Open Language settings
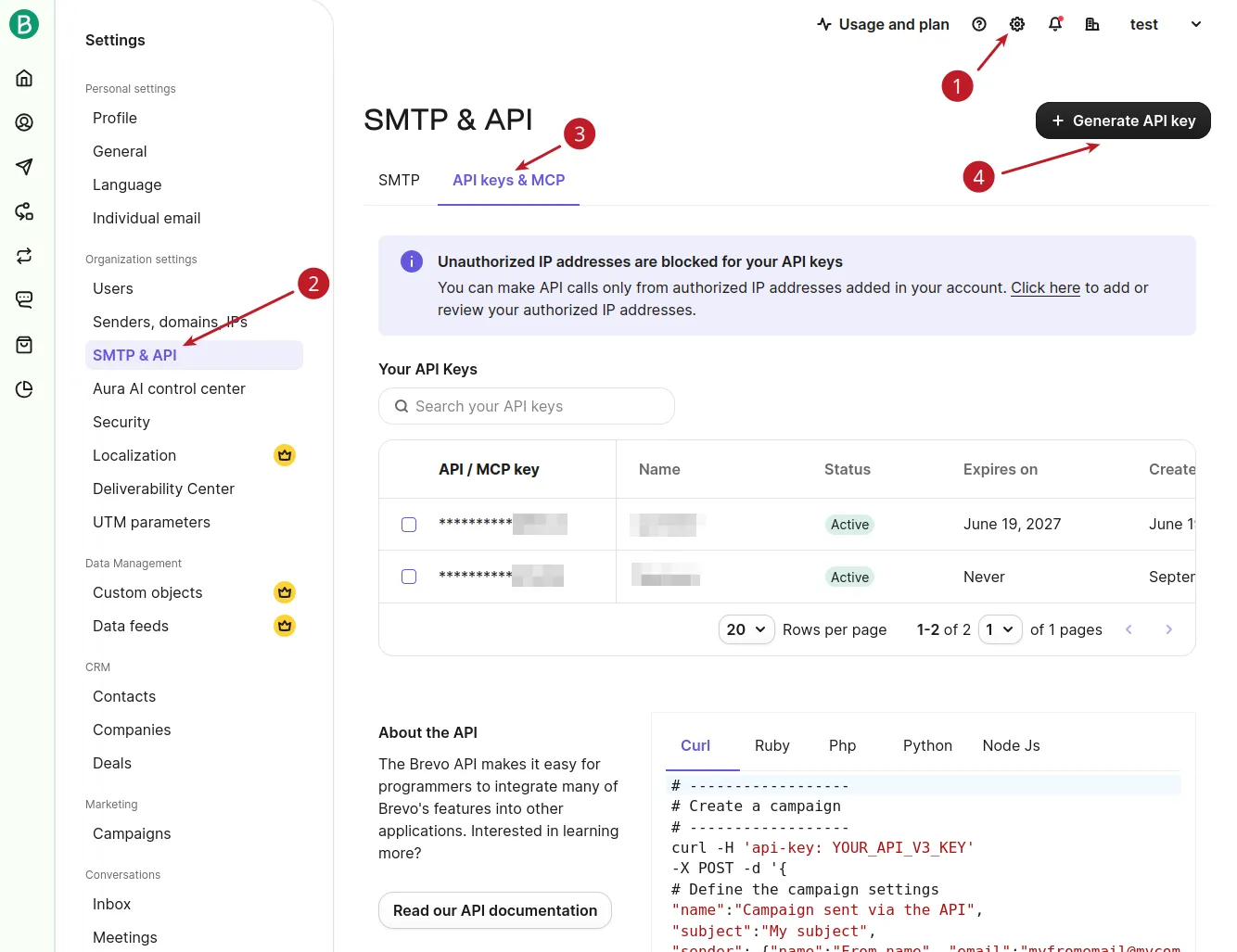 (127, 184)
